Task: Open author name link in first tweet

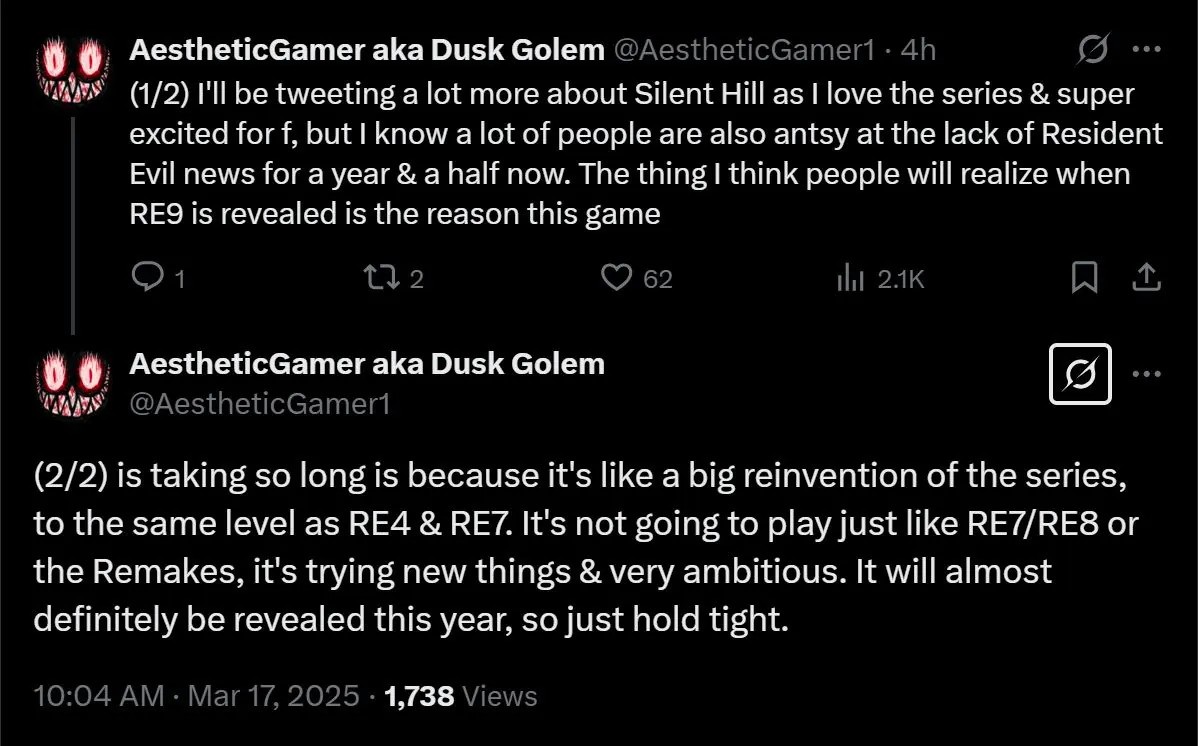Action: point(366,49)
